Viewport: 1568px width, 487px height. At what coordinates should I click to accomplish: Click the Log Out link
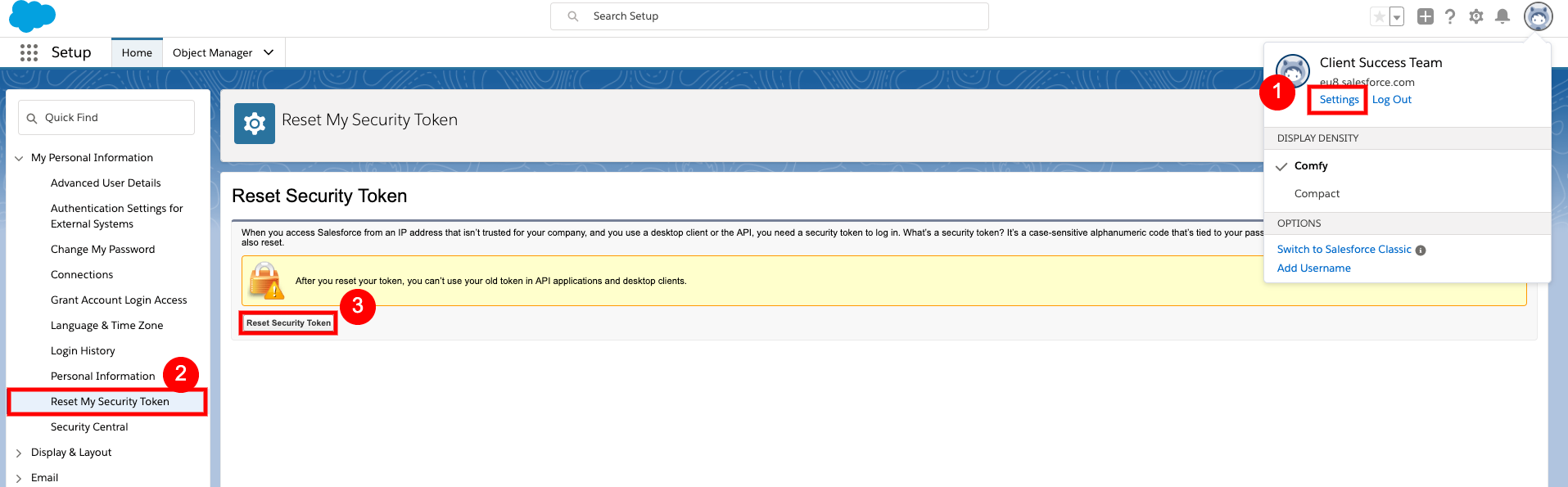point(1391,100)
